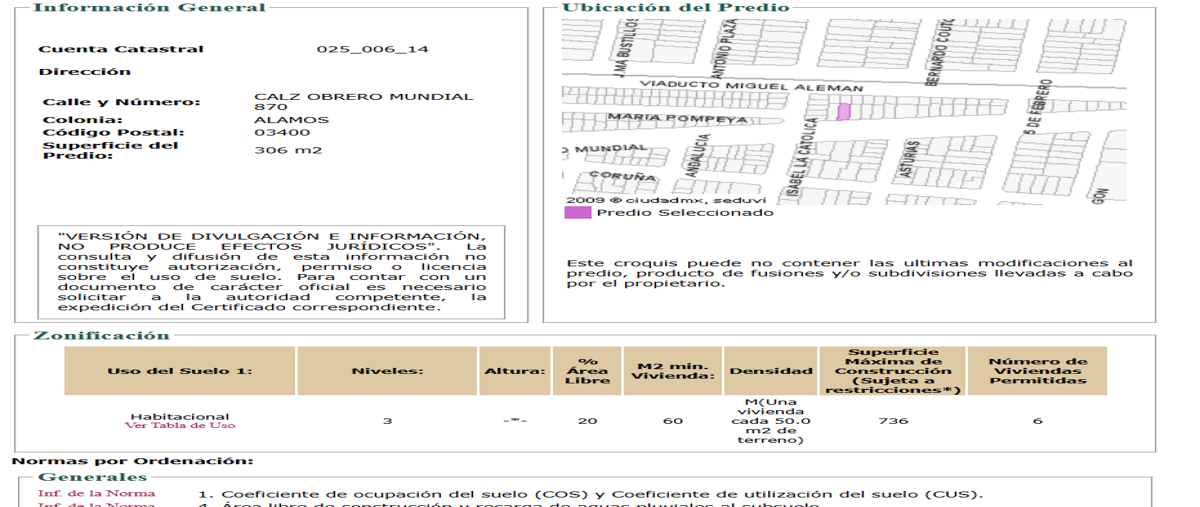Click the Calle y Número label
This screenshot has width=1200, height=507.
pyautogui.click(x=121, y=102)
